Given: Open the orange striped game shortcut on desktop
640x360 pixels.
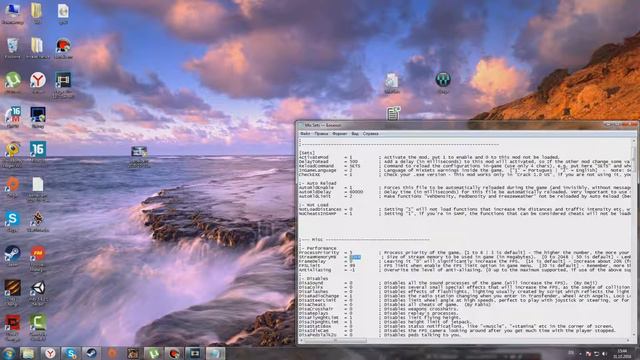Looking at the screenshot, I should click(13, 292).
